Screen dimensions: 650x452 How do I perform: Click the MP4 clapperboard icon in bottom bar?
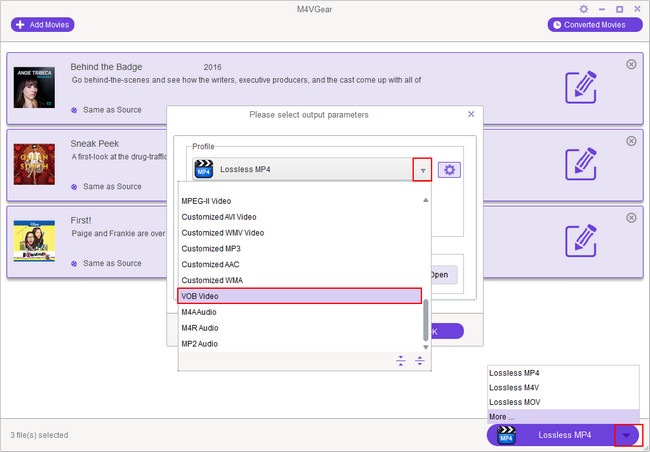[x=506, y=435]
